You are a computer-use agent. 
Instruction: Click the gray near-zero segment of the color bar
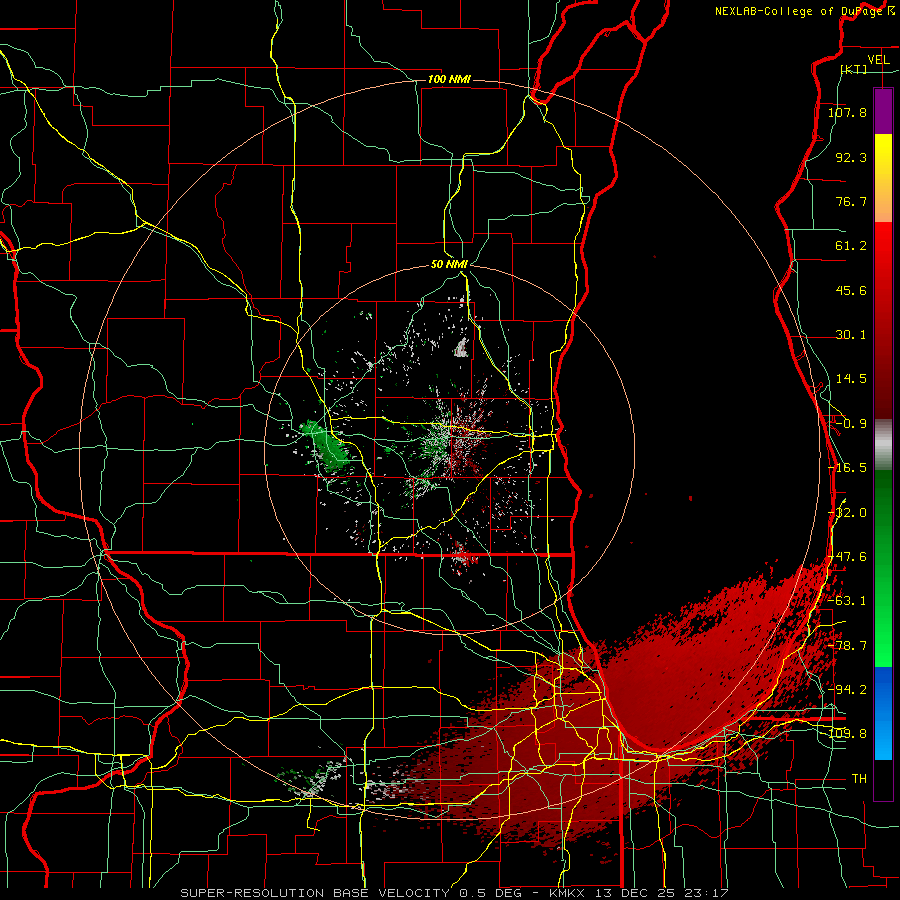point(883,445)
